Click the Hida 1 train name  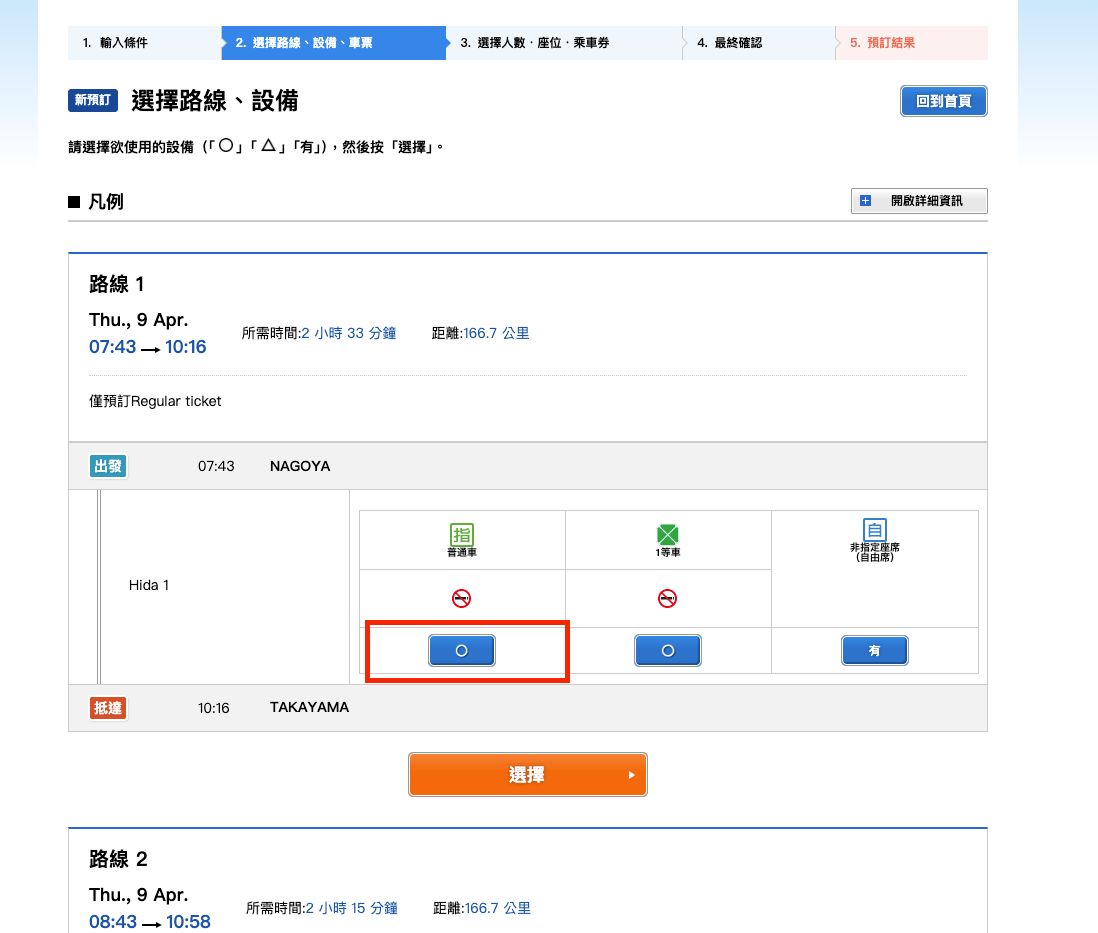148,586
